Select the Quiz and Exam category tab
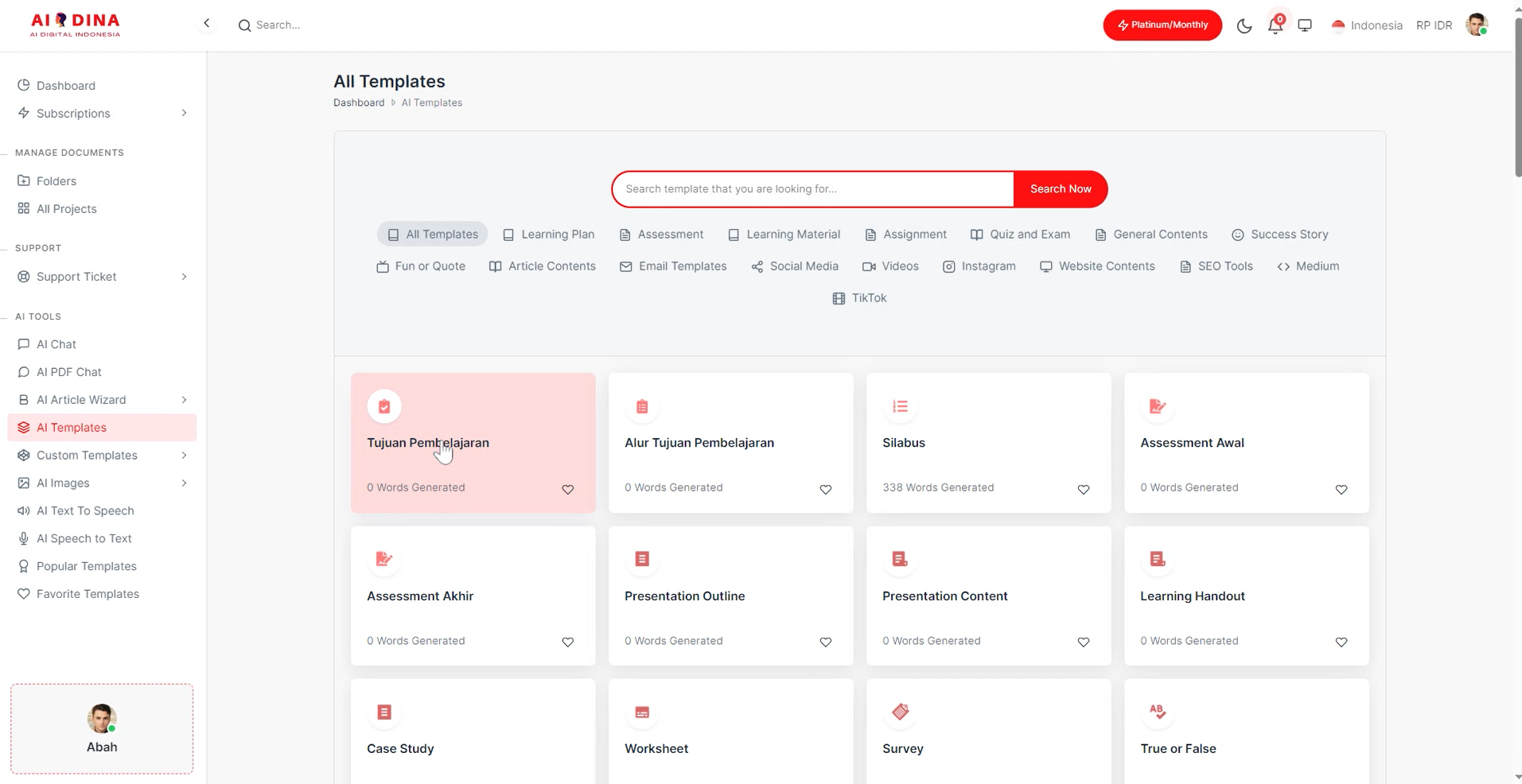The height and width of the screenshot is (784, 1522). [1020, 235]
